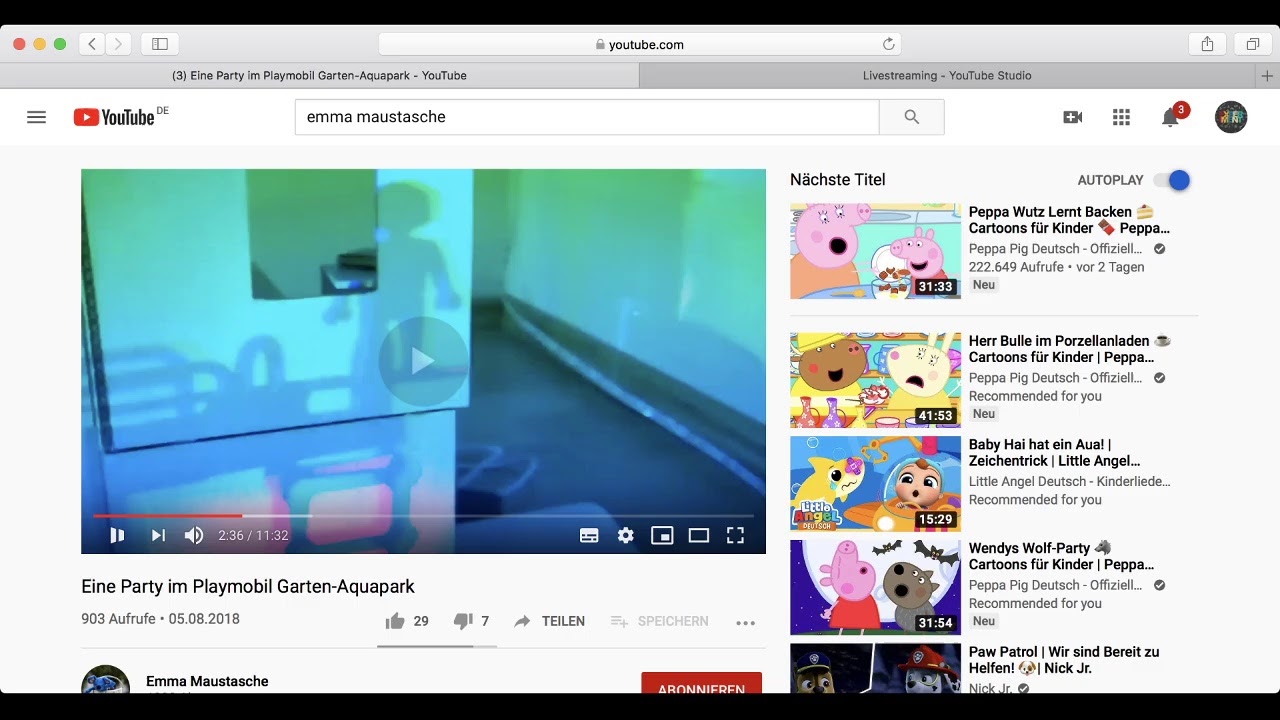The height and width of the screenshot is (720, 1280).
Task: Click the Wendys Wolf-Party title
Action: pos(1061,556)
